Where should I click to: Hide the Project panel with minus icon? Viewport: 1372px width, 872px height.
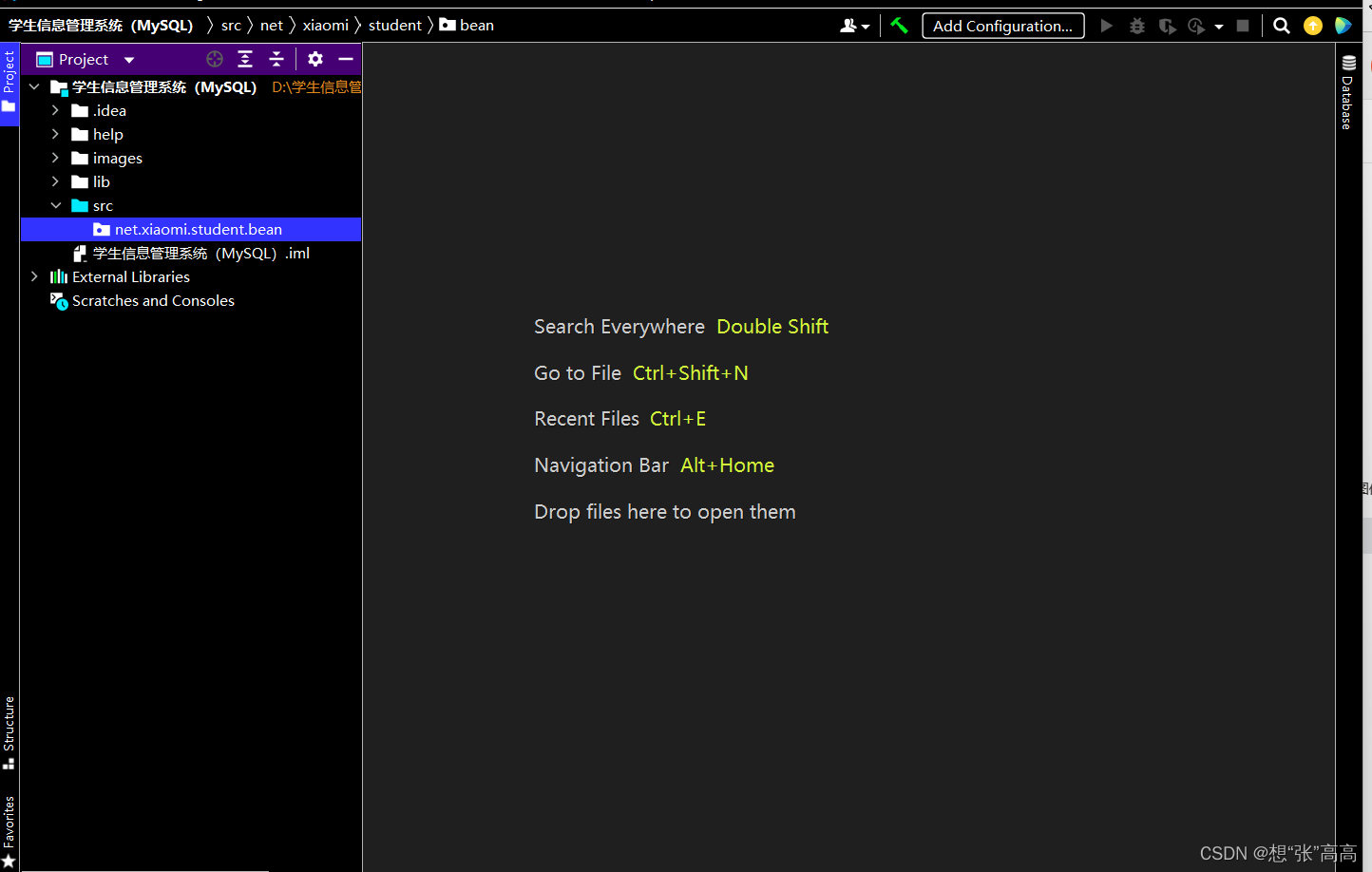(346, 59)
